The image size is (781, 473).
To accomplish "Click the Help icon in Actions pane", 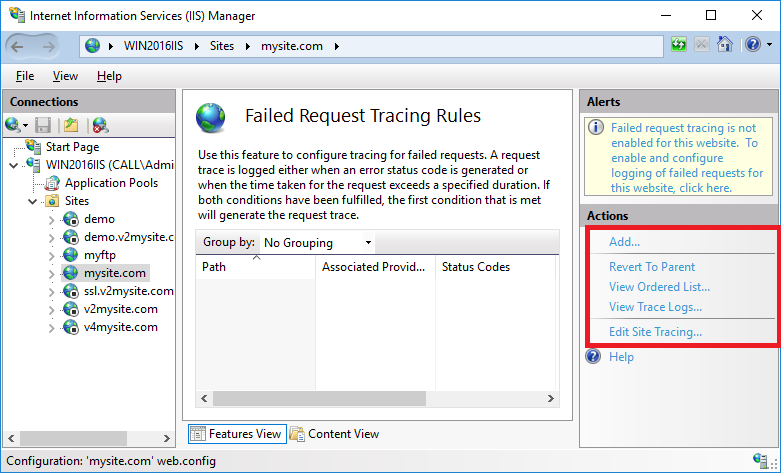I will [x=593, y=356].
